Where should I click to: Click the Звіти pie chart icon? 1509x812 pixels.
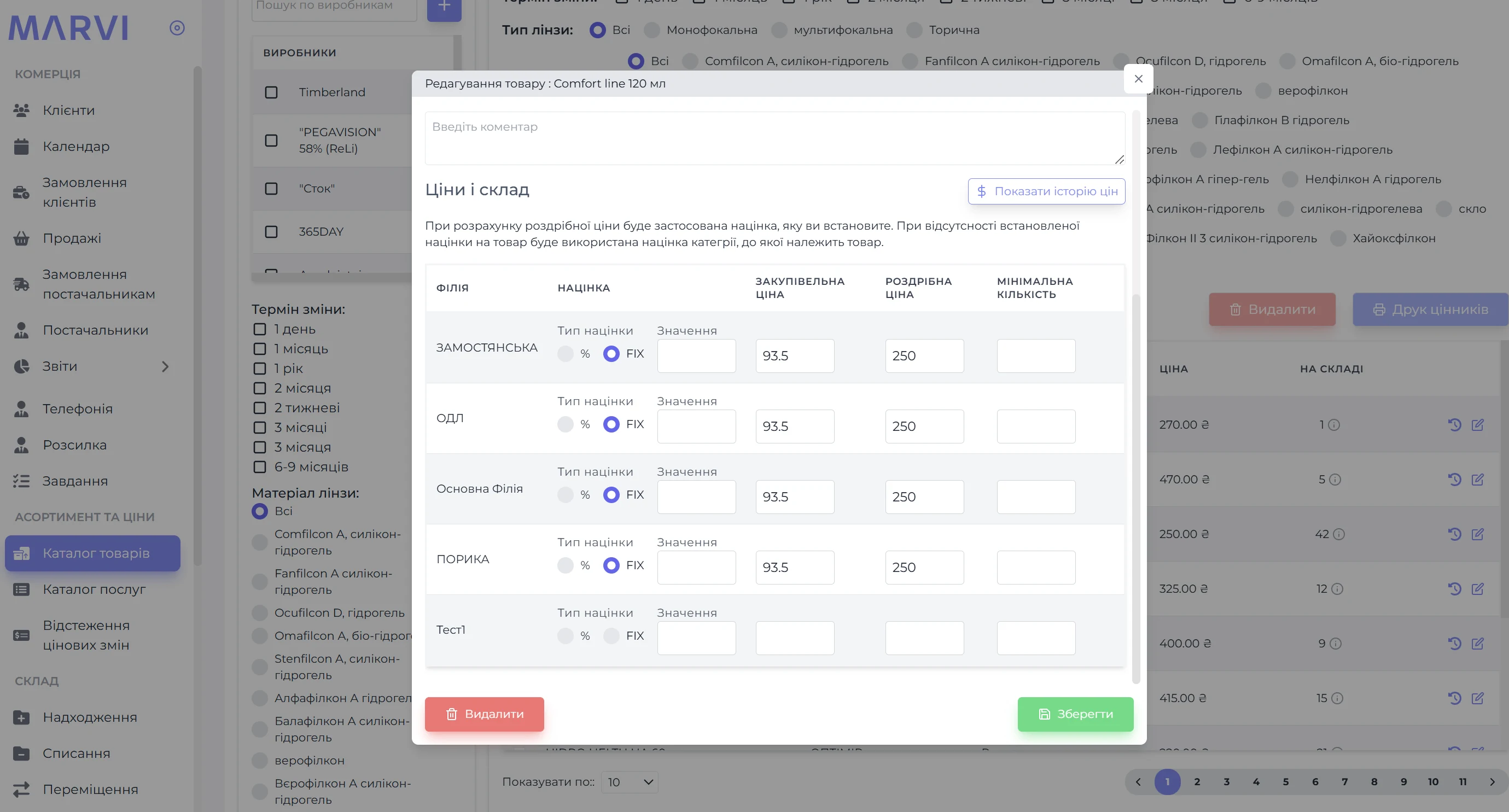21,366
